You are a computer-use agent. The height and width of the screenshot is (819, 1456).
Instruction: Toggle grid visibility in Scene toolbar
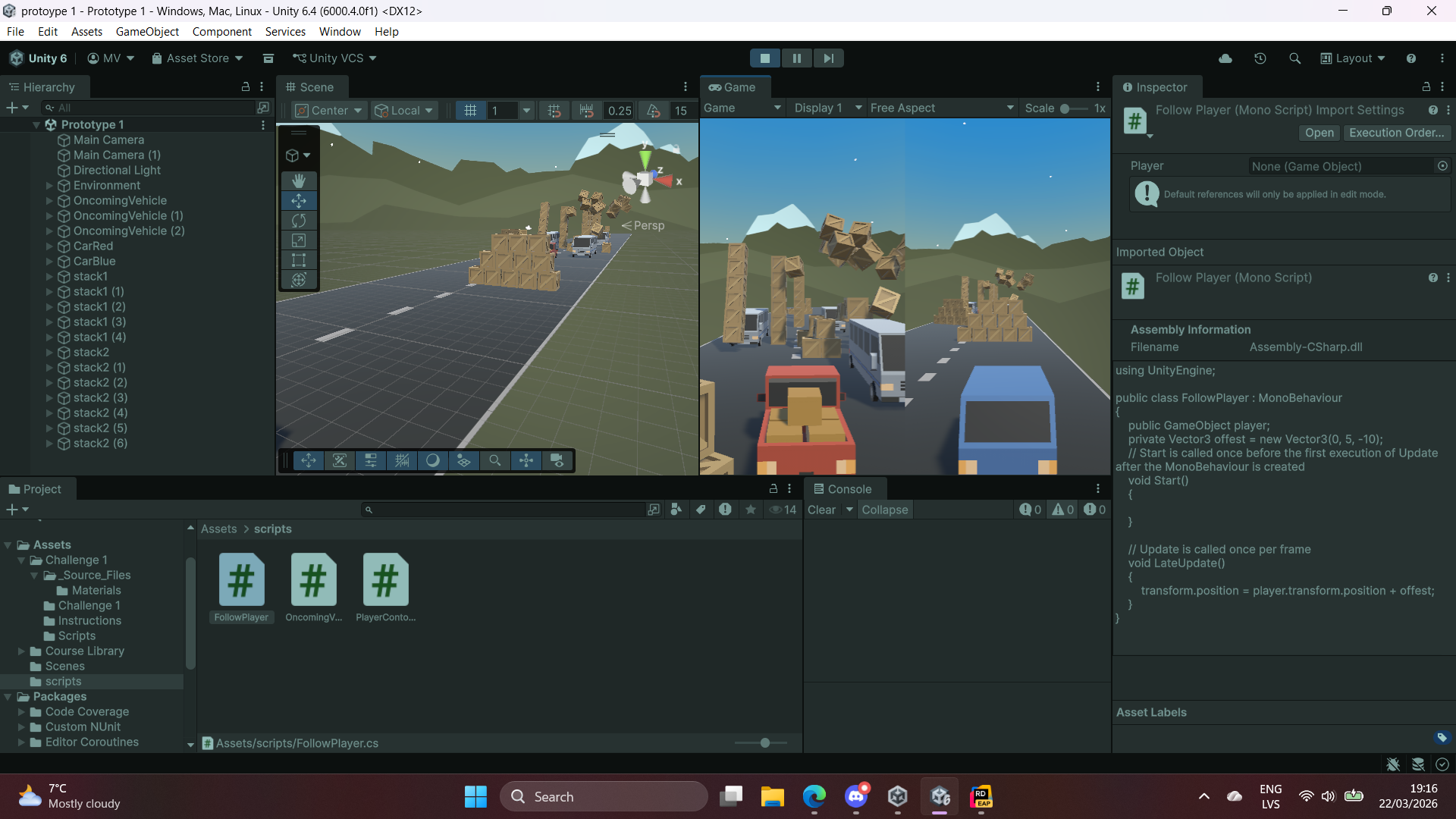pyautogui.click(x=470, y=110)
